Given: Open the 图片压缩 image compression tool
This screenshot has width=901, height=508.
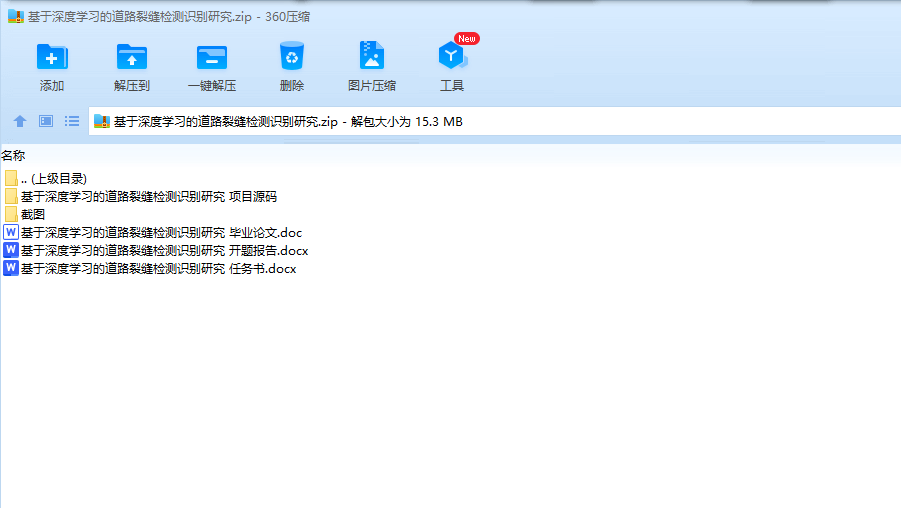Looking at the screenshot, I should (x=371, y=56).
